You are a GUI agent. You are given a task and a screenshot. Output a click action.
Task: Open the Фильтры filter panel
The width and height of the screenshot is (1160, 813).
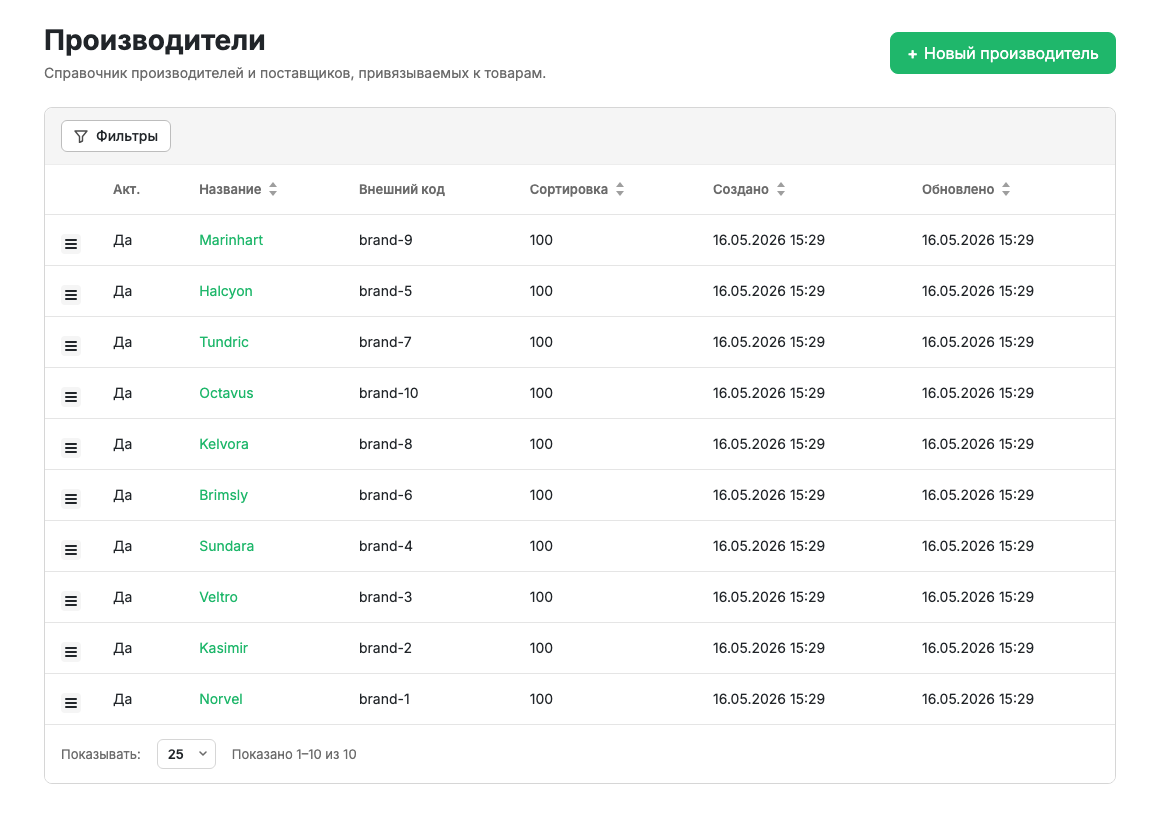click(x=116, y=136)
